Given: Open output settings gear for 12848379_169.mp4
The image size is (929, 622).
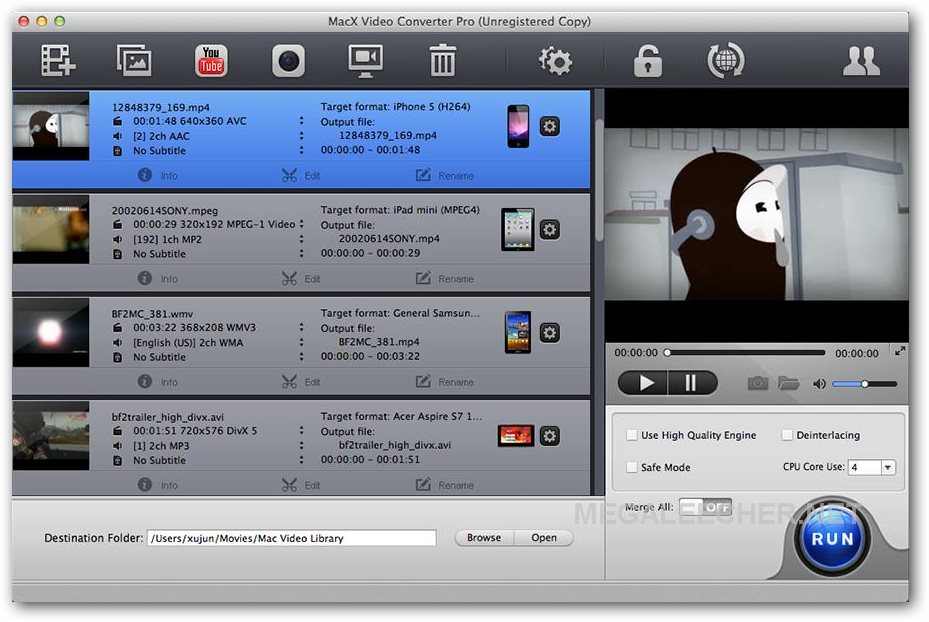Looking at the screenshot, I should point(549,126).
